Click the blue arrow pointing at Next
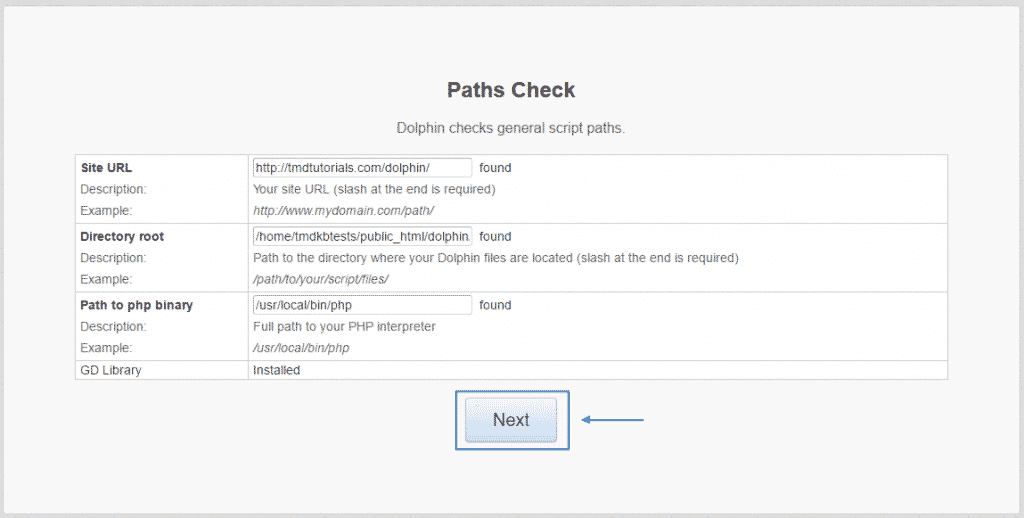 click(x=613, y=420)
